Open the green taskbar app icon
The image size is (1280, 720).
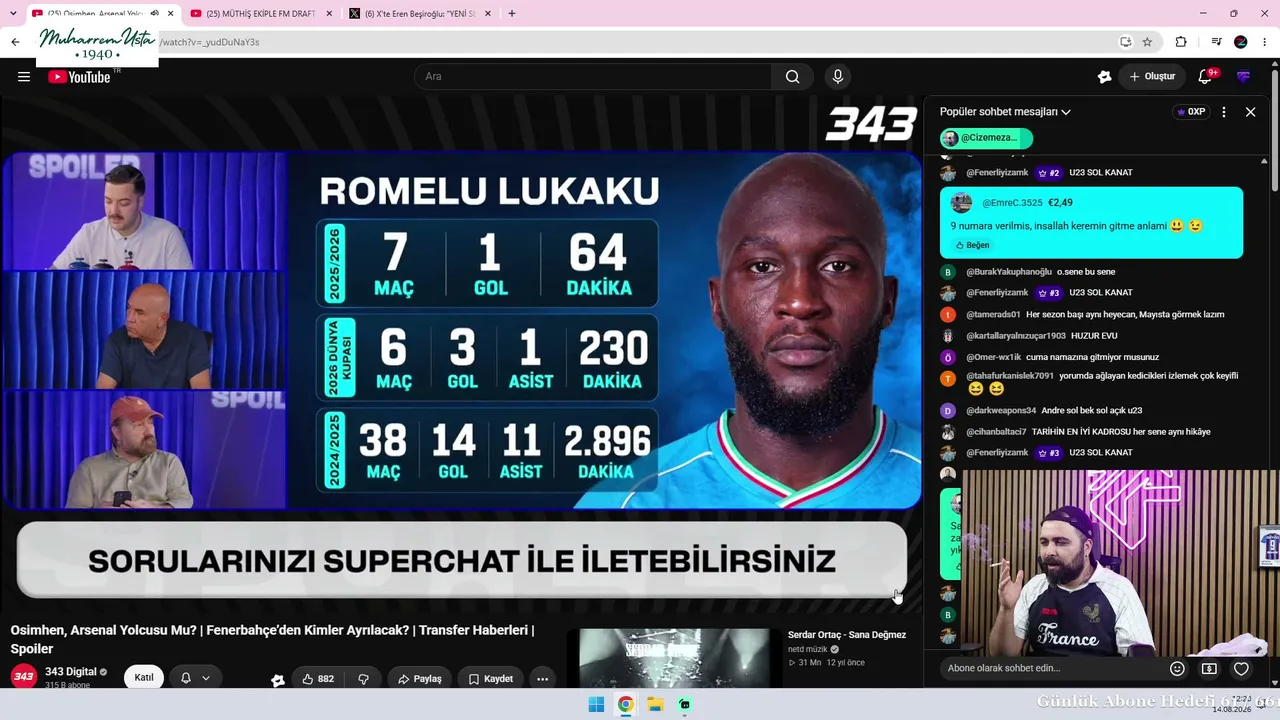click(x=685, y=705)
